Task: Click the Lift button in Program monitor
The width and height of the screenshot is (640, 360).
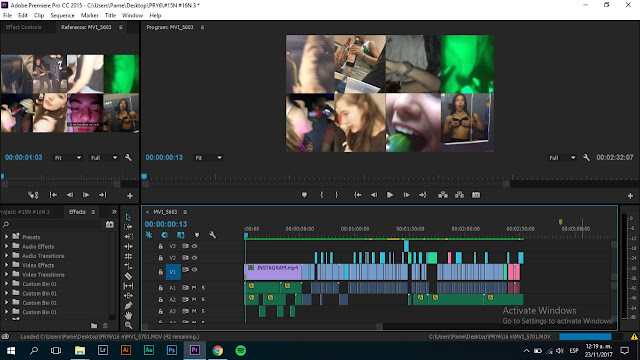Action: point(443,195)
